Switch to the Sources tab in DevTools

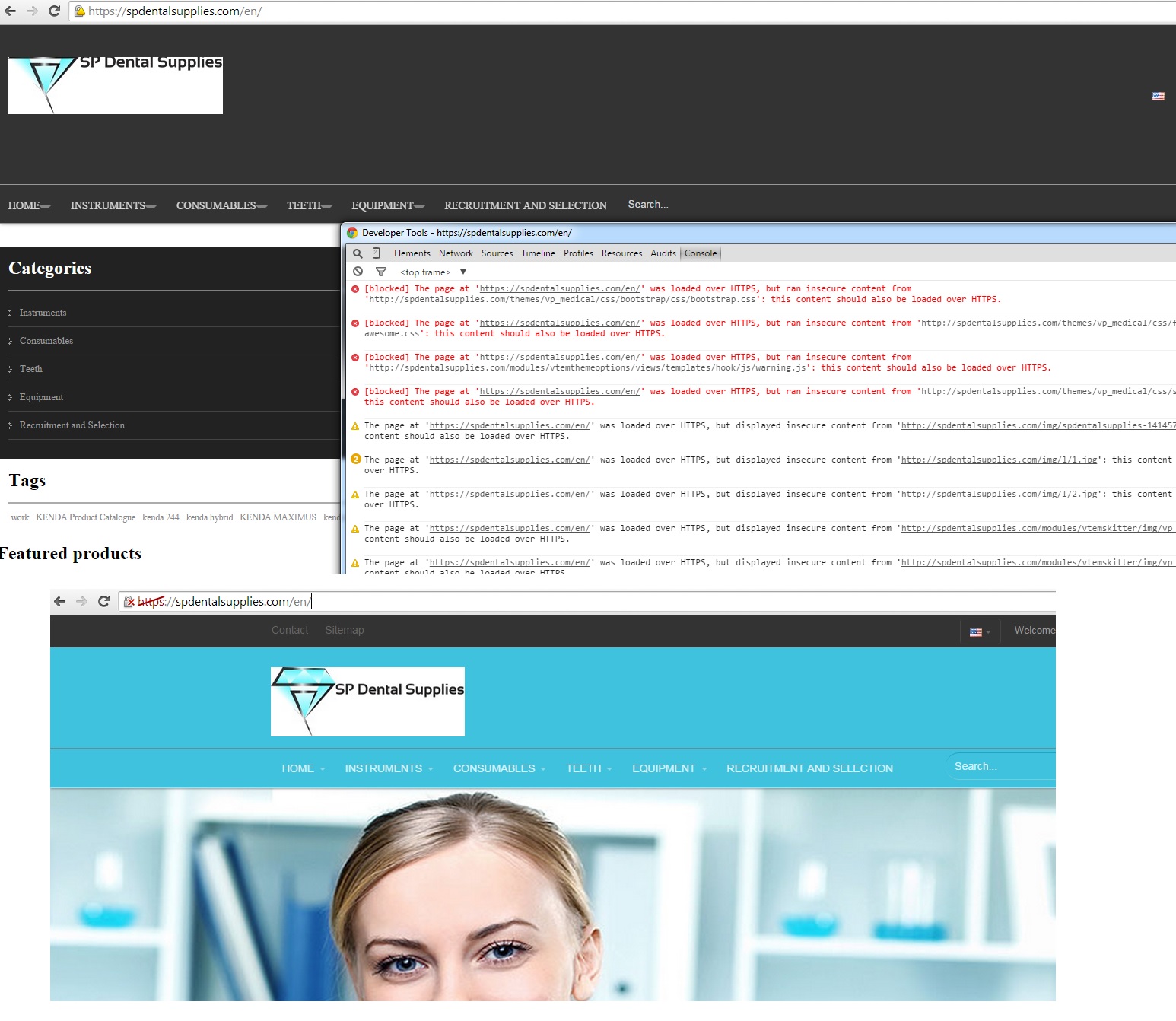[497, 253]
